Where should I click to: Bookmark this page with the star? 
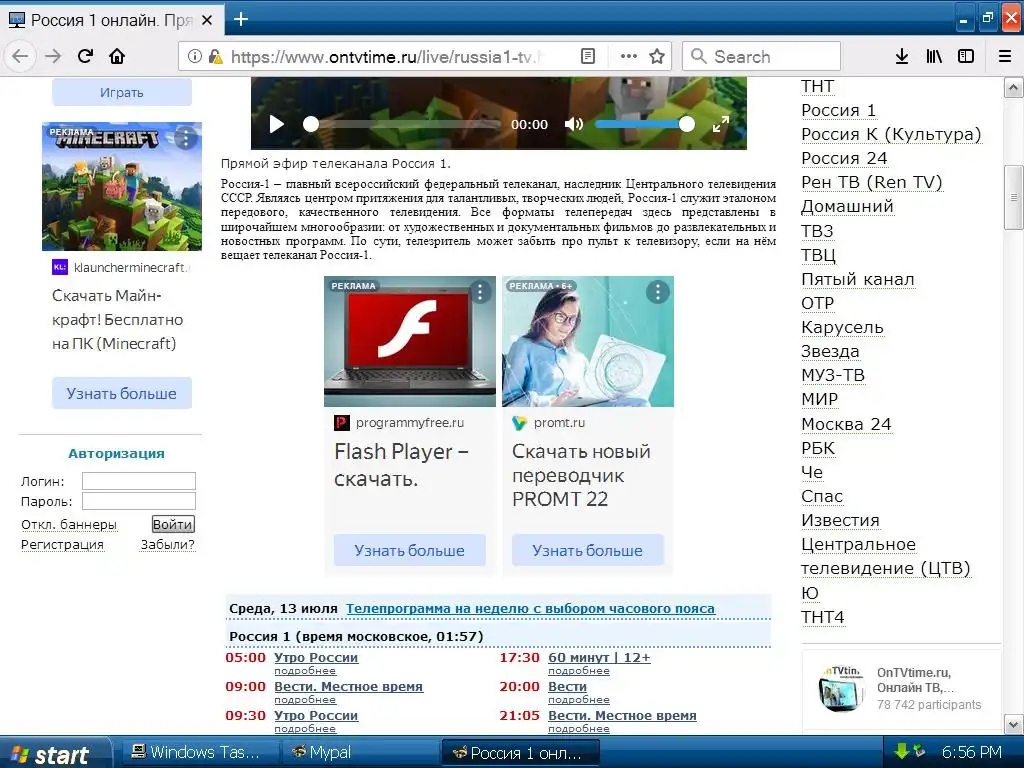click(x=657, y=57)
